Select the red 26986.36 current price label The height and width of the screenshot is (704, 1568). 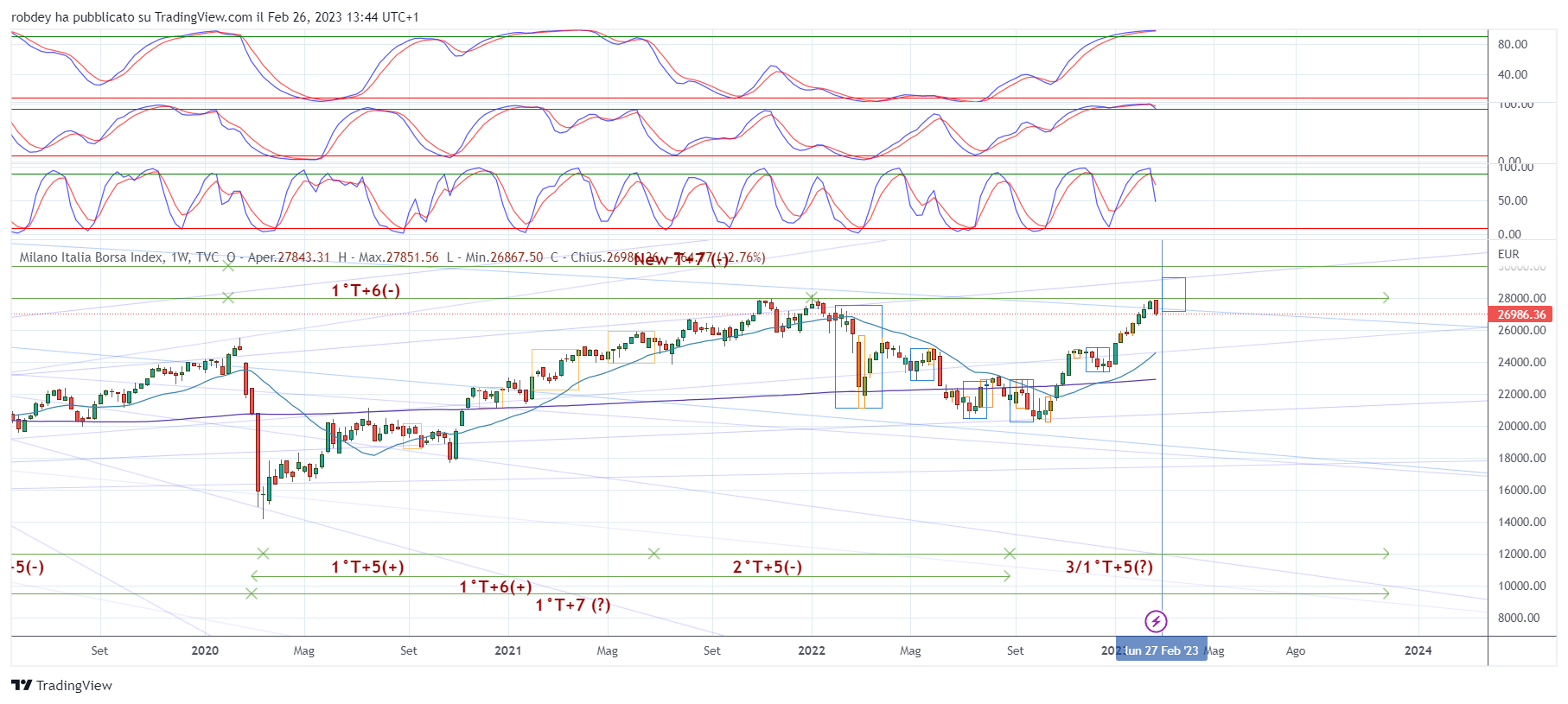point(1522,314)
